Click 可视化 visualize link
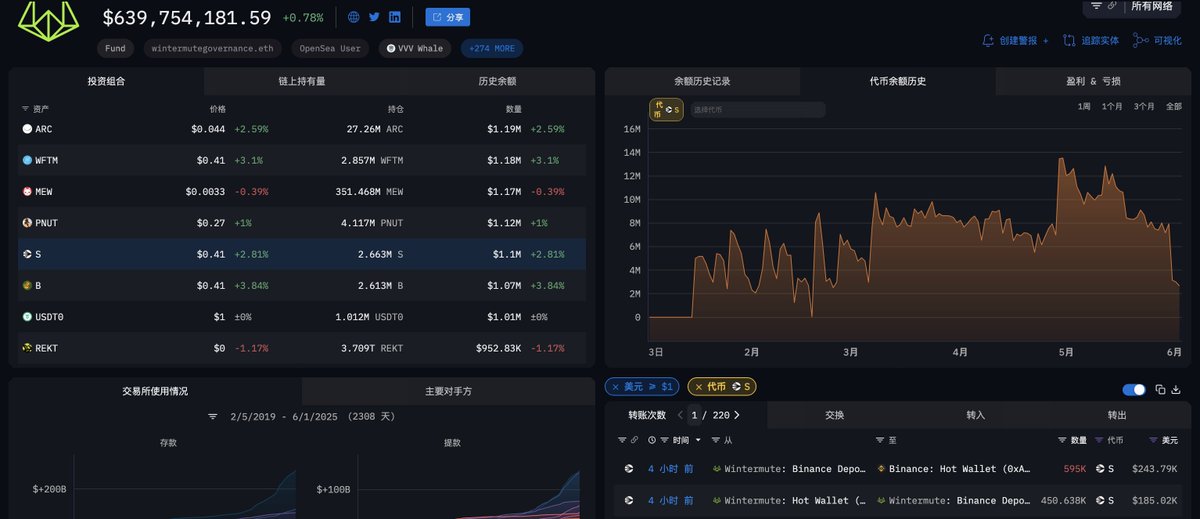Screen dimensions: 1200x519 (x=1157, y=41)
